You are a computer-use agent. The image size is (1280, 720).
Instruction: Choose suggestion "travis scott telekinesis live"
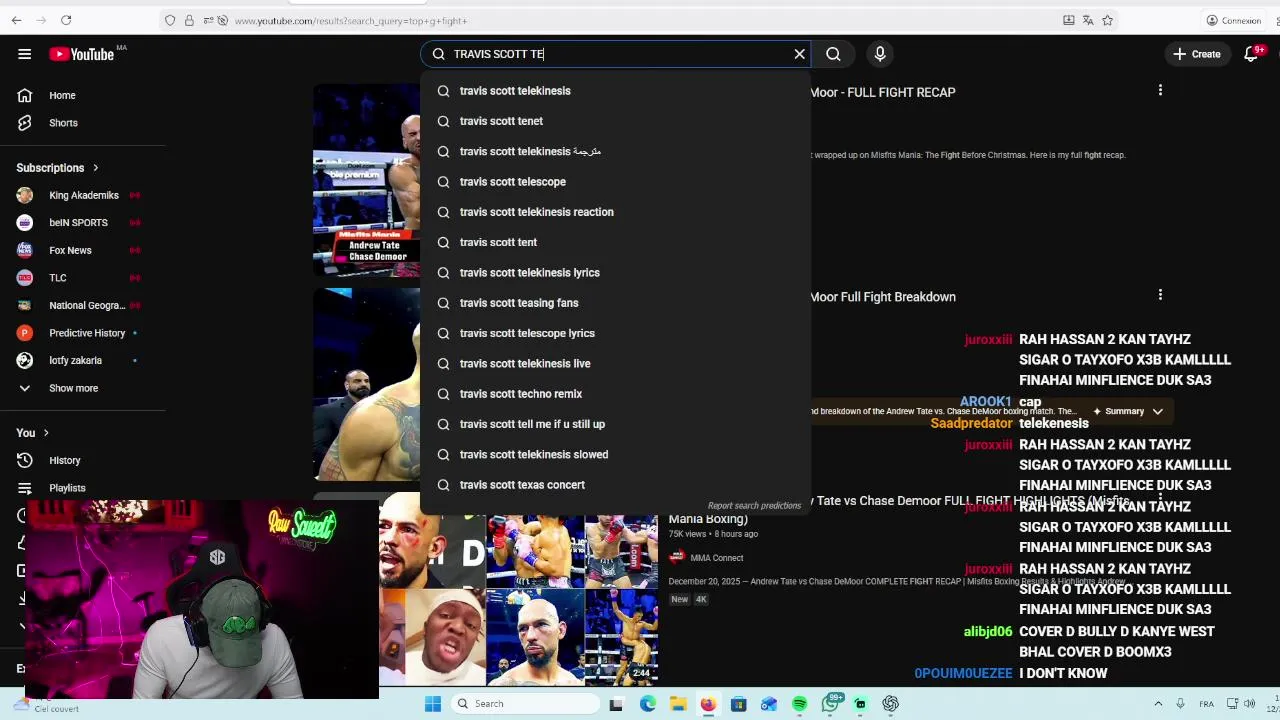click(615, 363)
